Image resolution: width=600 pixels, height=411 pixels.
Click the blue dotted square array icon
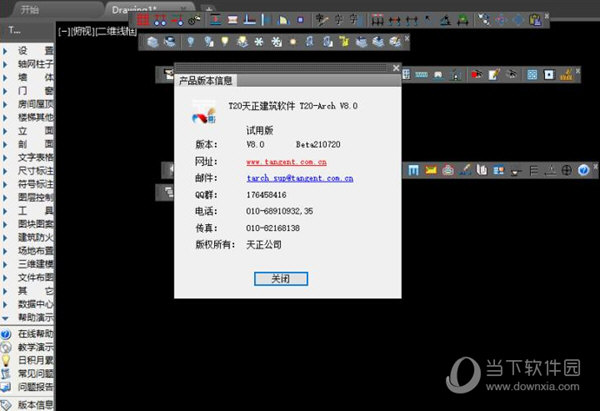(x=532, y=74)
